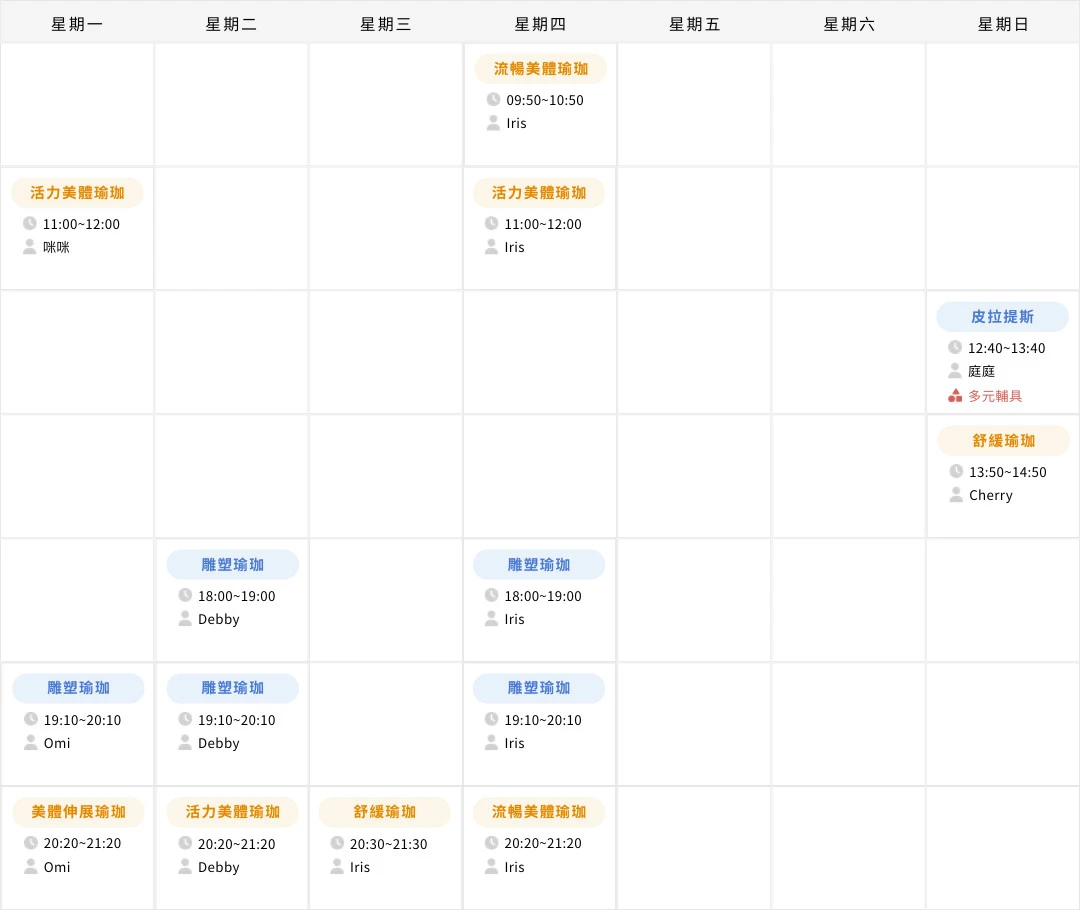Click the person icon next to 咪咪
Viewport: 1080px width, 910px height.
(x=29, y=247)
